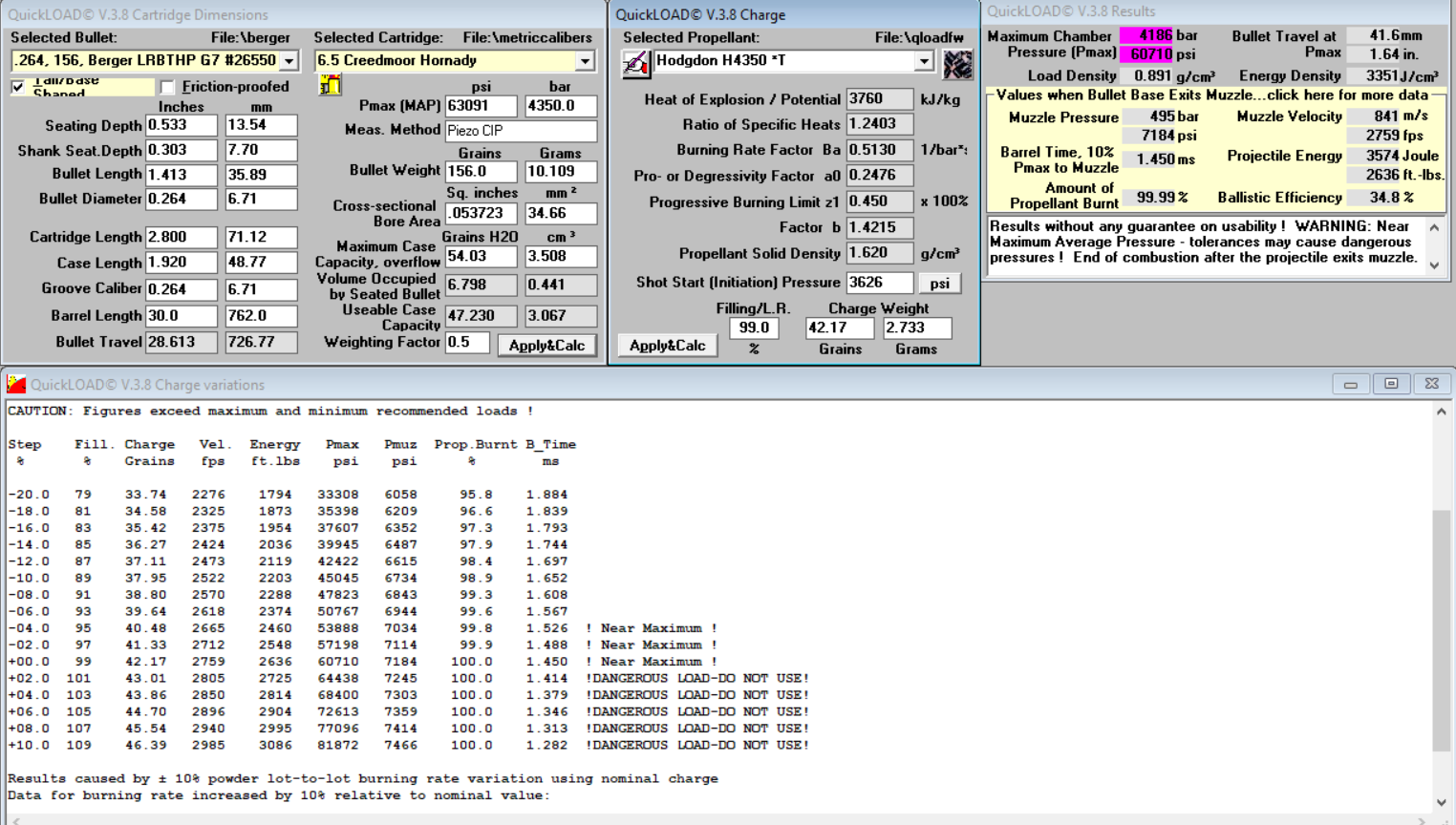The width and height of the screenshot is (1456, 825).
Task: Click the Meas. Method Piezo CIP field
Action: pos(521,131)
